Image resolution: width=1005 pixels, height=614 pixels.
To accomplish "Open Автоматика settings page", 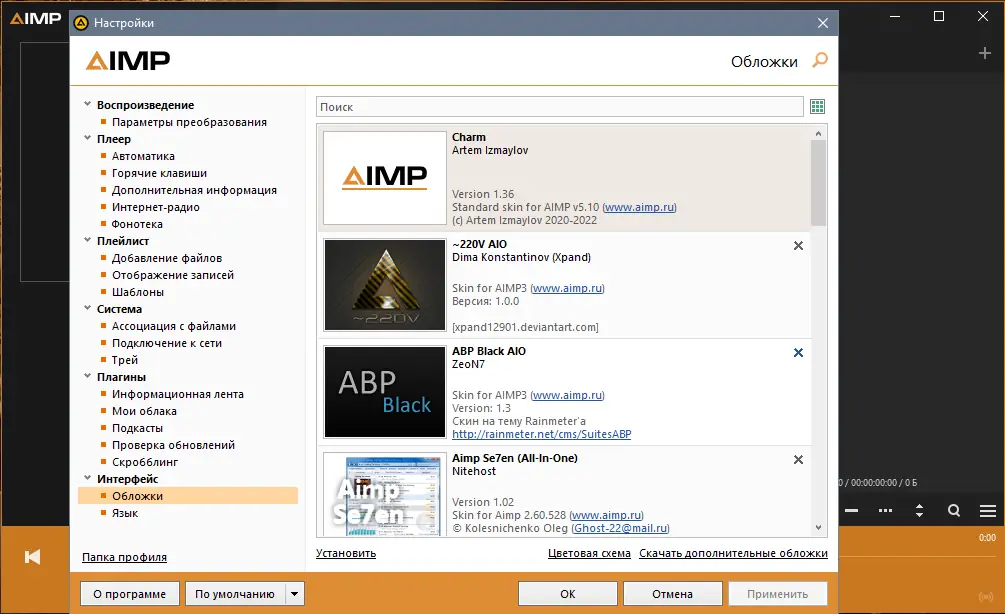I will 143,156.
